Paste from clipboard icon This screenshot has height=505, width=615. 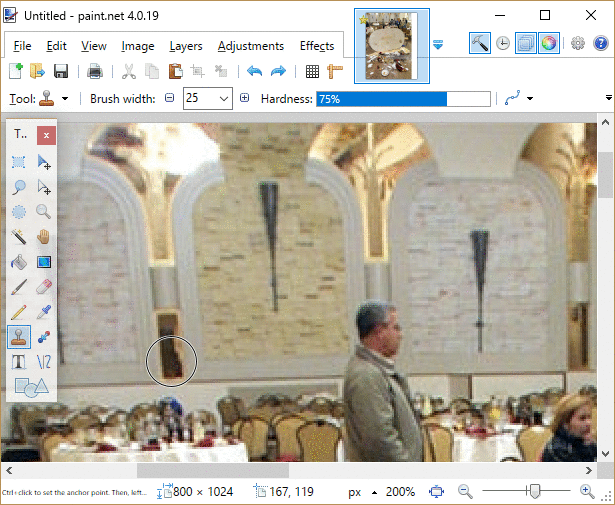pos(175,71)
